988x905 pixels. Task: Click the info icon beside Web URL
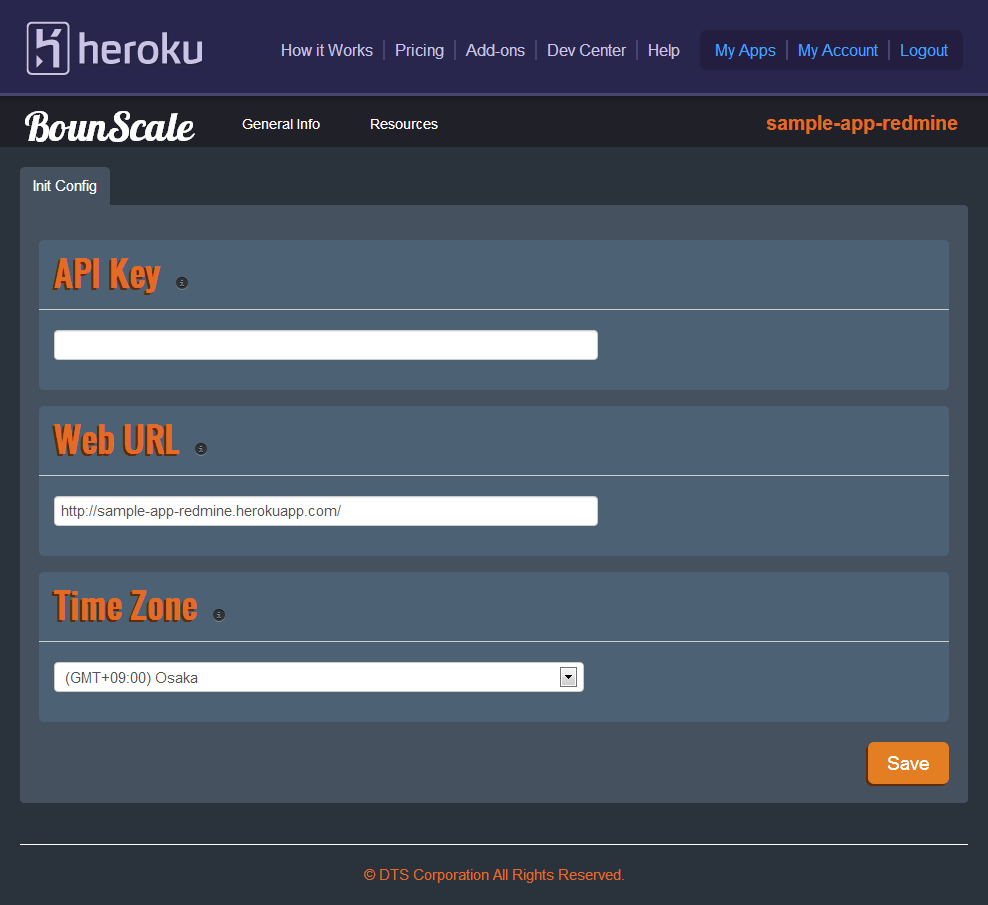201,449
